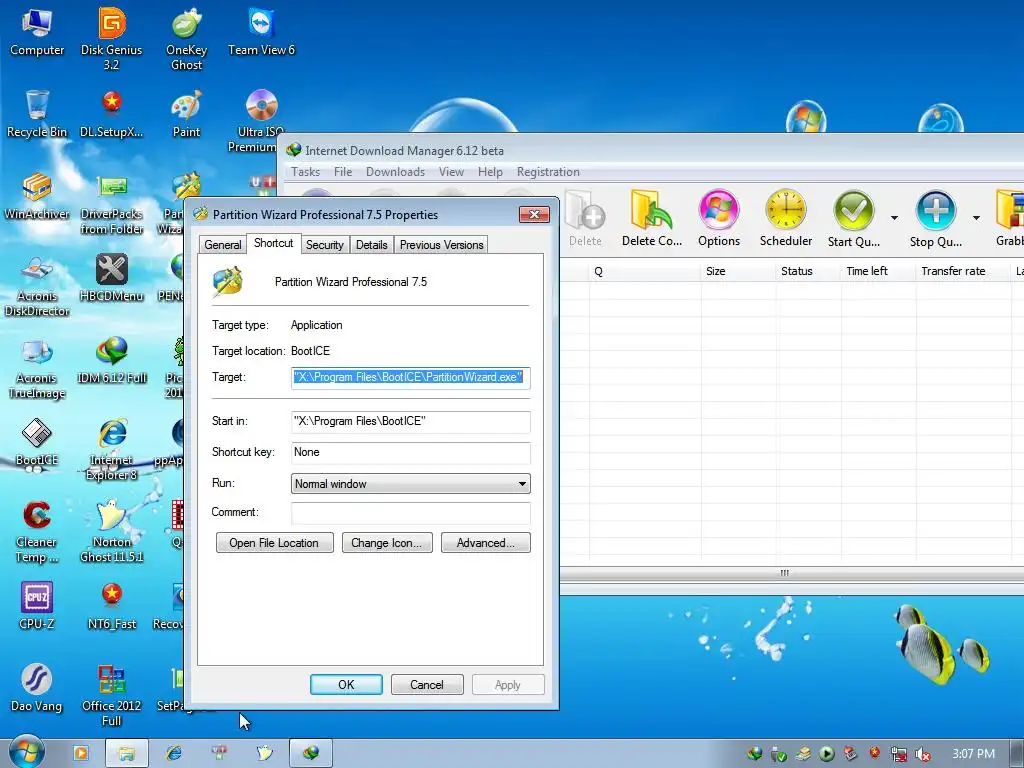Click Delete Completed in IDM toolbar

tap(652, 219)
